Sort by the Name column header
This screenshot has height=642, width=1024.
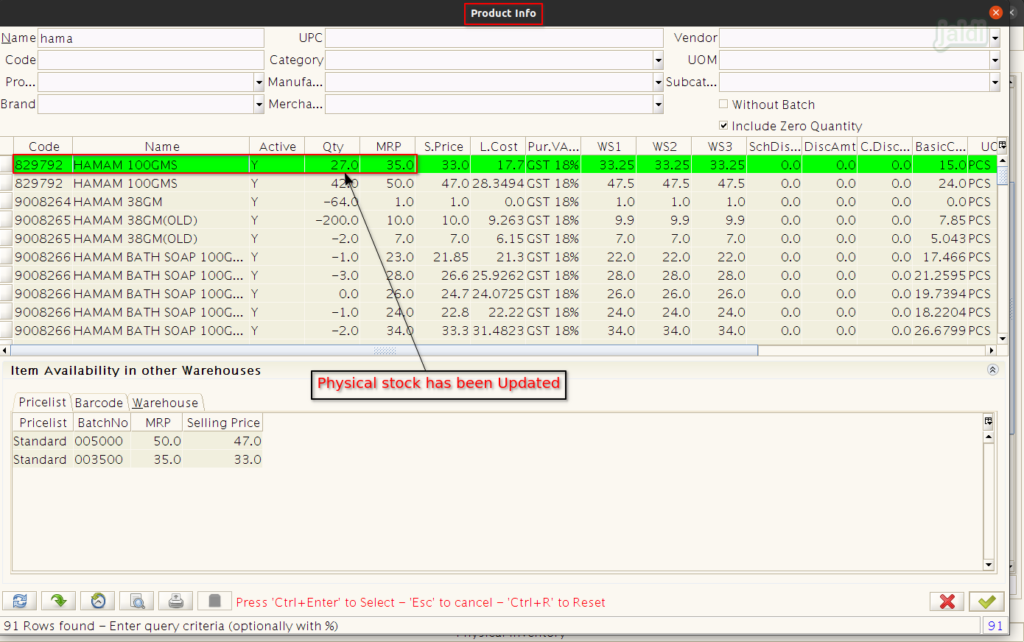(161, 146)
